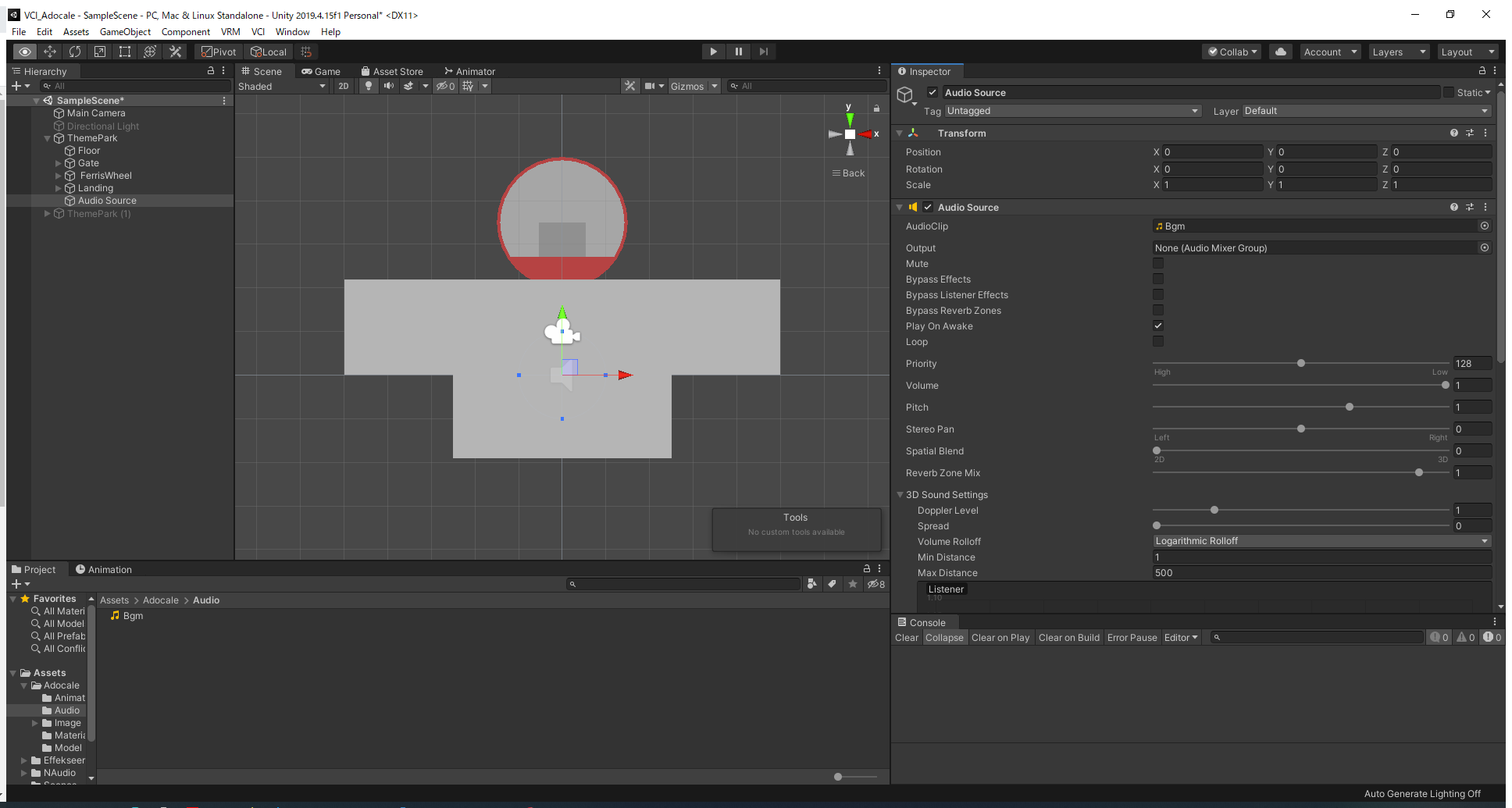Open the Tag dropdown
The width and height of the screenshot is (1512, 808).
click(1072, 111)
